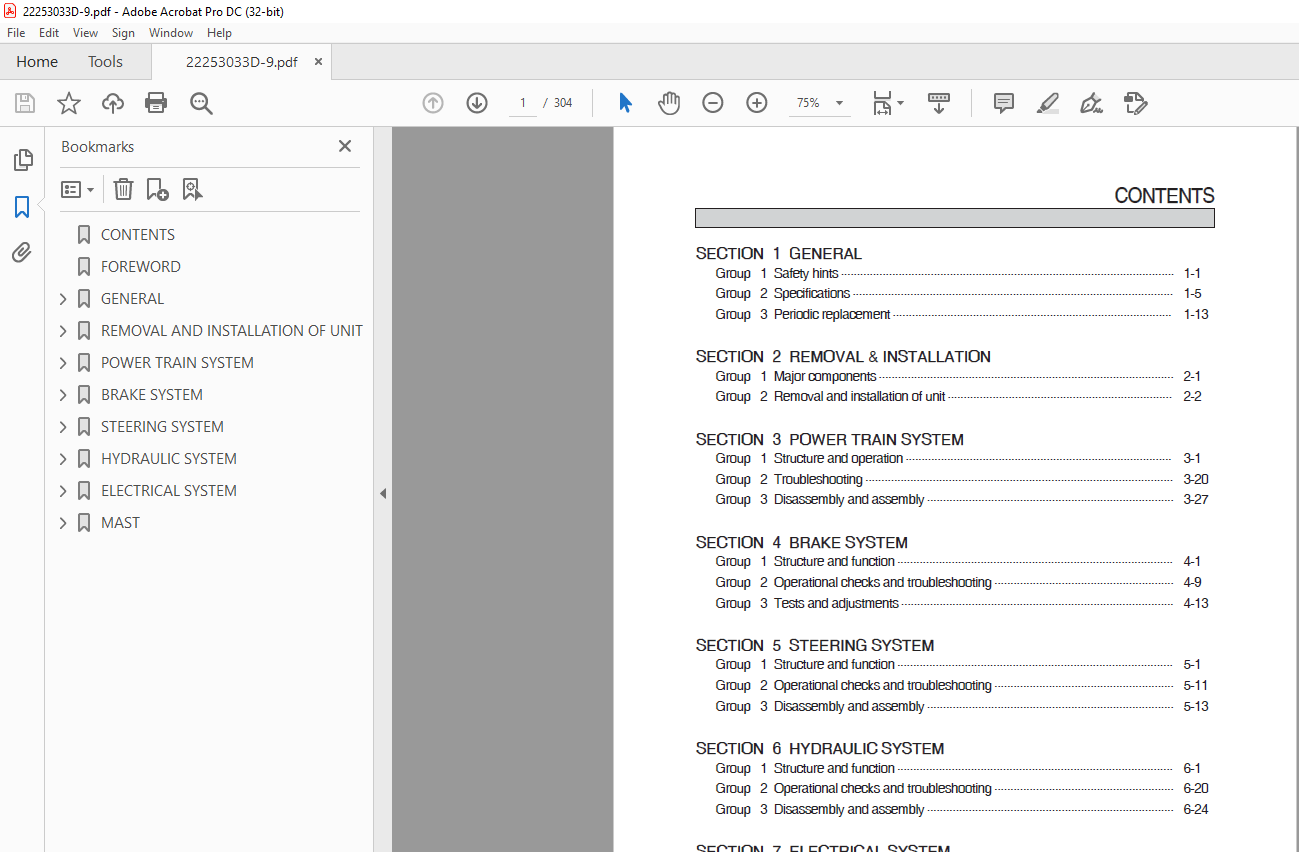Zoom out with minus icon
Viewport: 1299px width, 852px height.
click(713, 103)
